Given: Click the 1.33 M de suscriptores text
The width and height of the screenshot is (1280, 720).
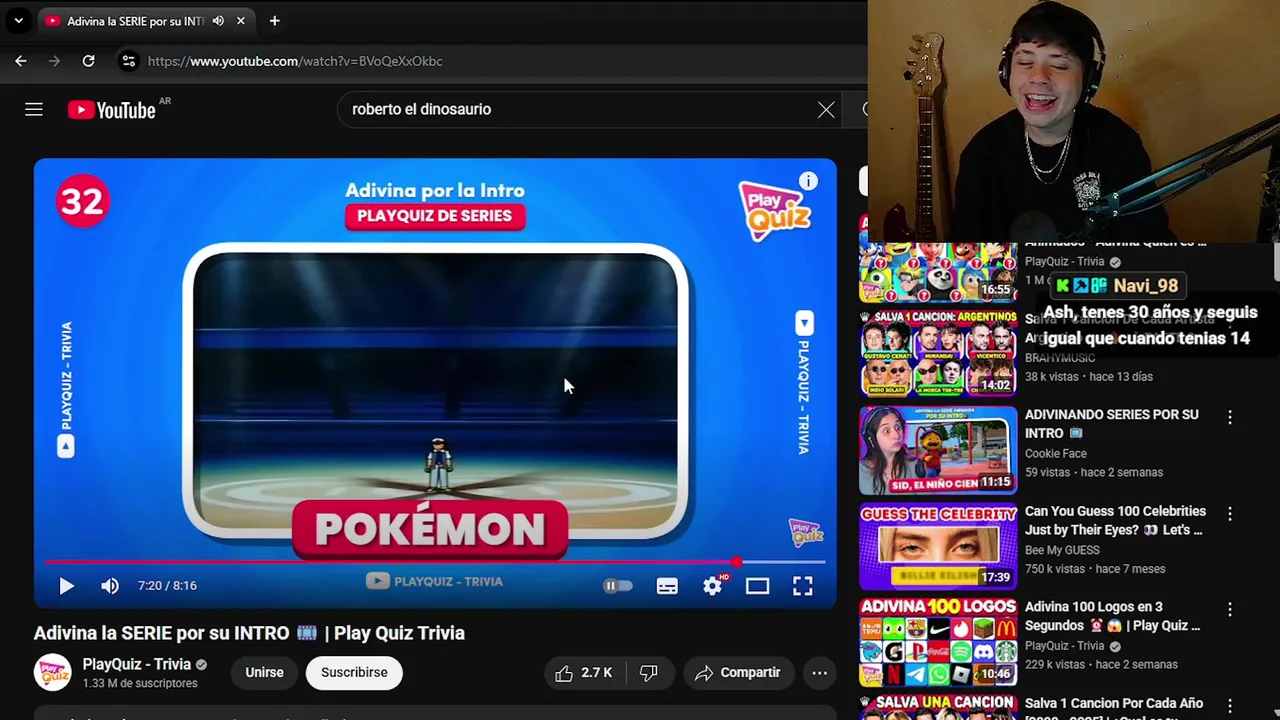Looking at the screenshot, I should [140, 684].
